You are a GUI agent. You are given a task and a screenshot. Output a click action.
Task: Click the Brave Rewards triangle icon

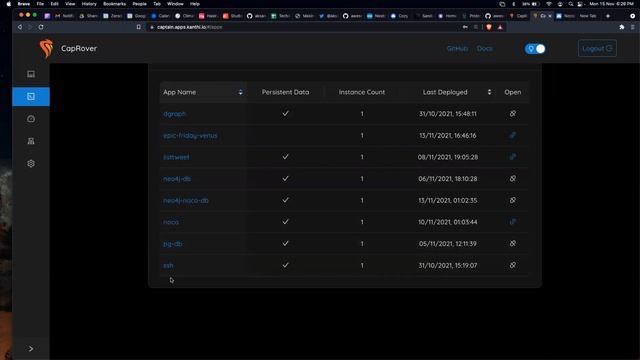pos(500,27)
